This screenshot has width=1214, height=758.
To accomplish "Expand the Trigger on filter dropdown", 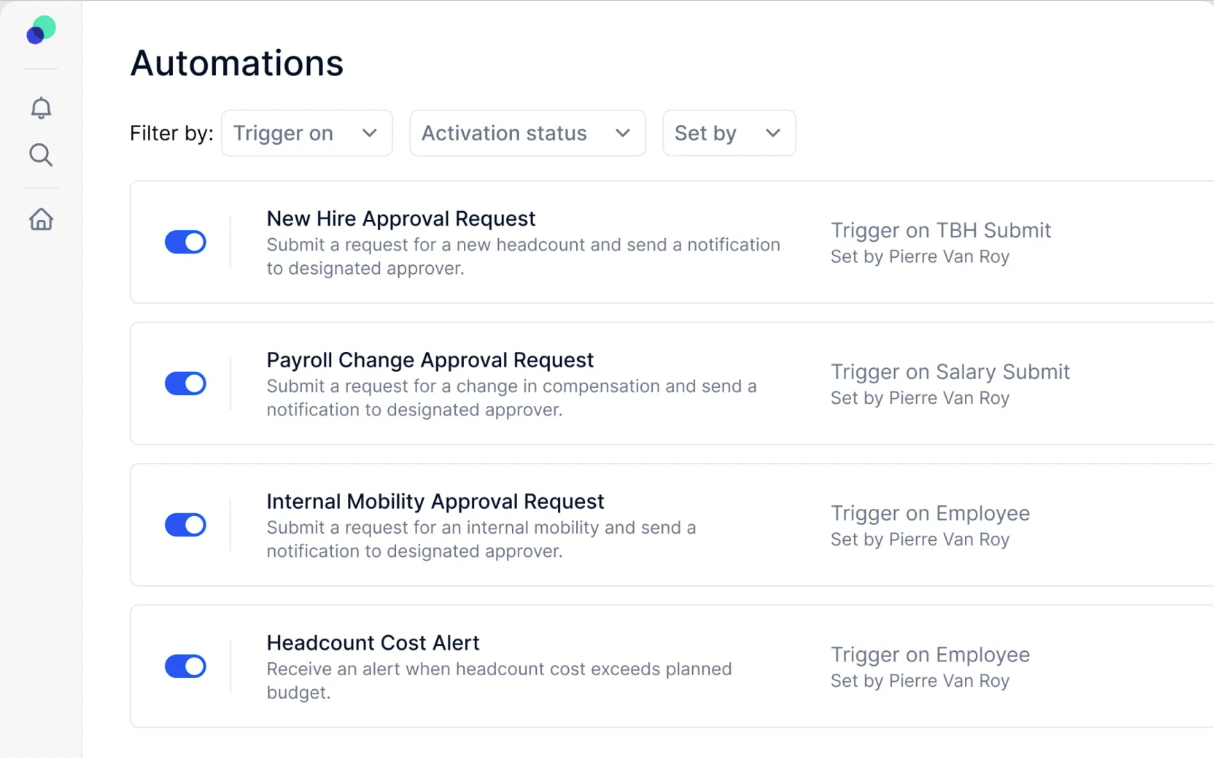I will [307, 133].
